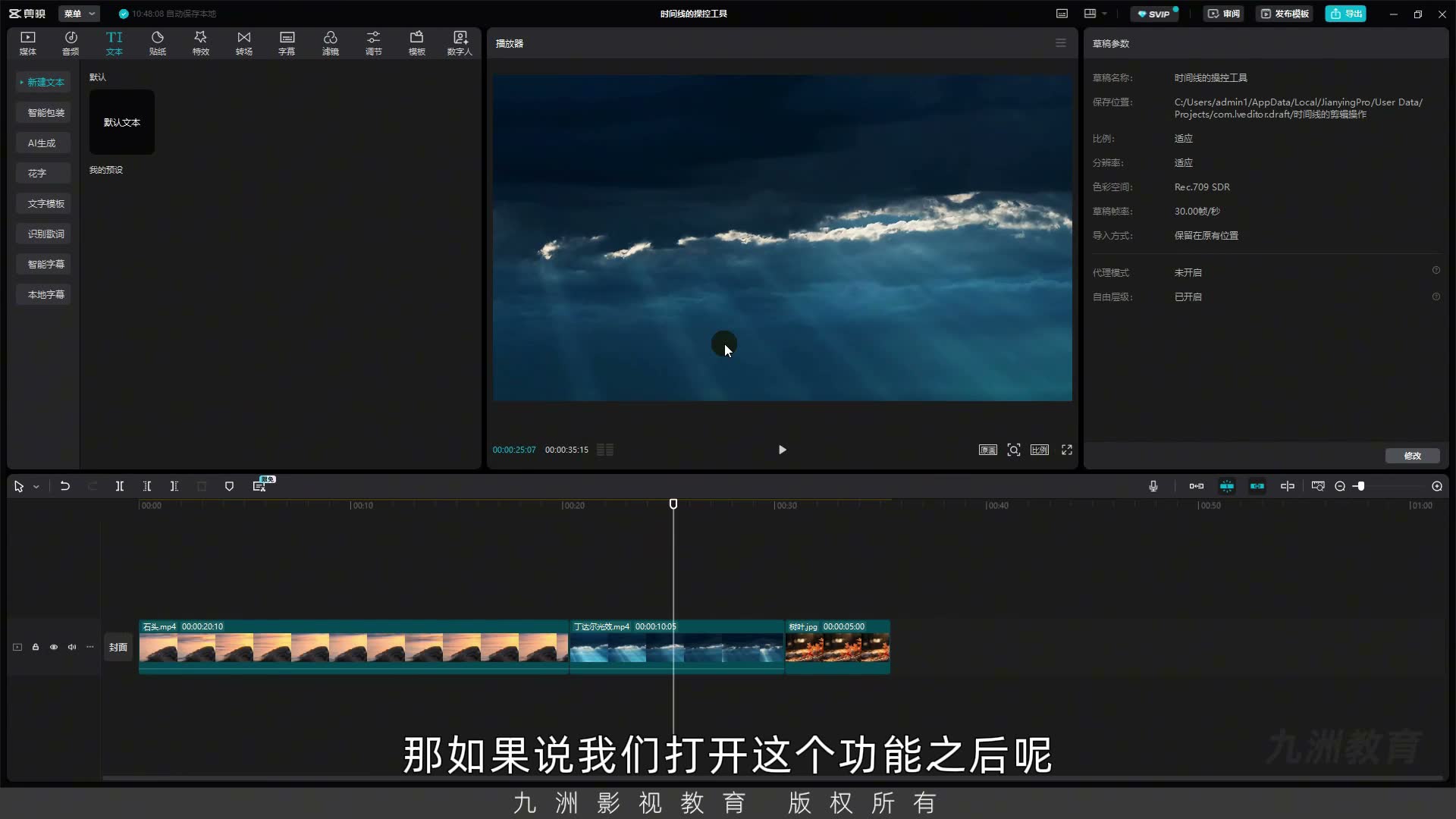1456x819 pixels.
Task: Select the 石头.mp4 clip
Action: [353, 647]
